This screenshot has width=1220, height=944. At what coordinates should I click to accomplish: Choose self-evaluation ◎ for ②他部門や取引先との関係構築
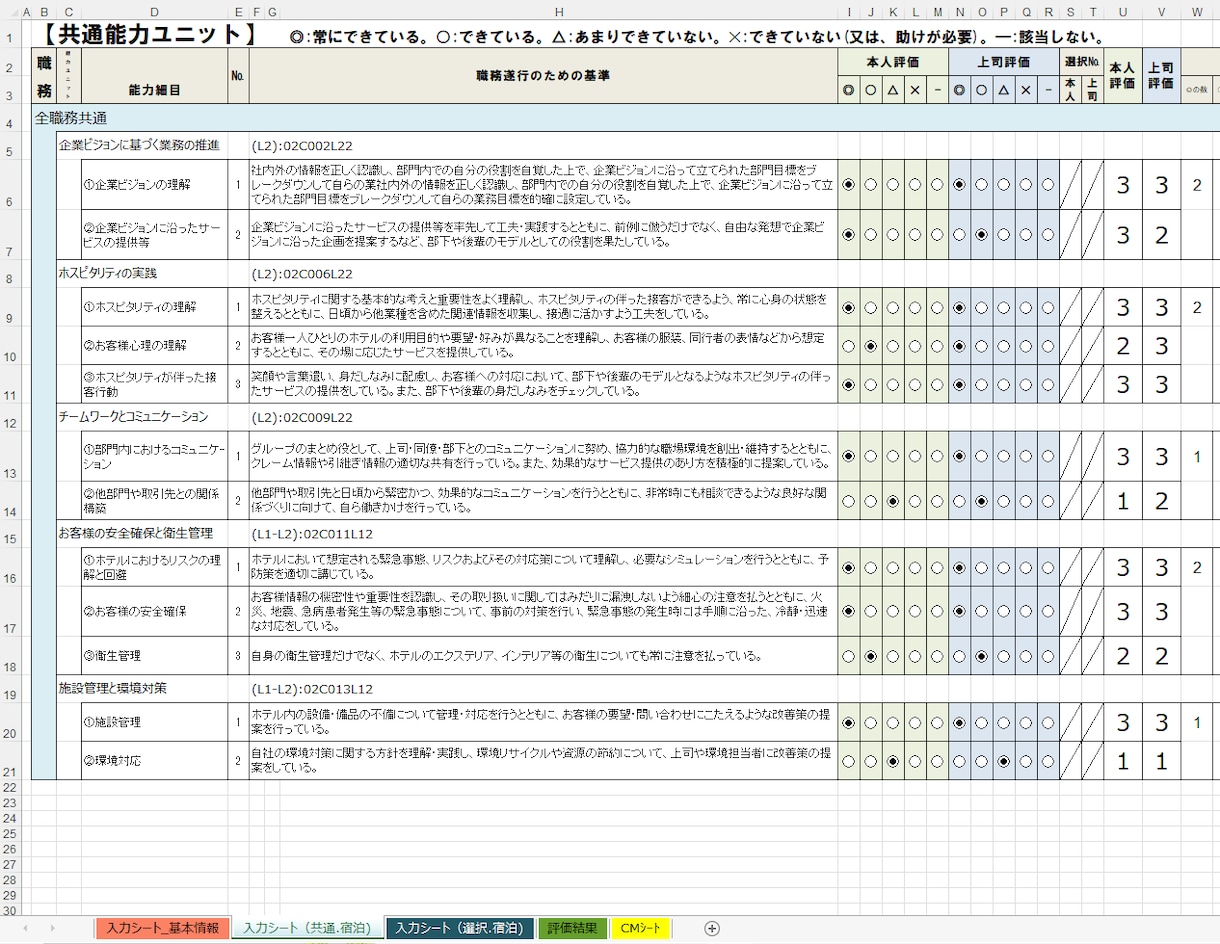(849, 501)
